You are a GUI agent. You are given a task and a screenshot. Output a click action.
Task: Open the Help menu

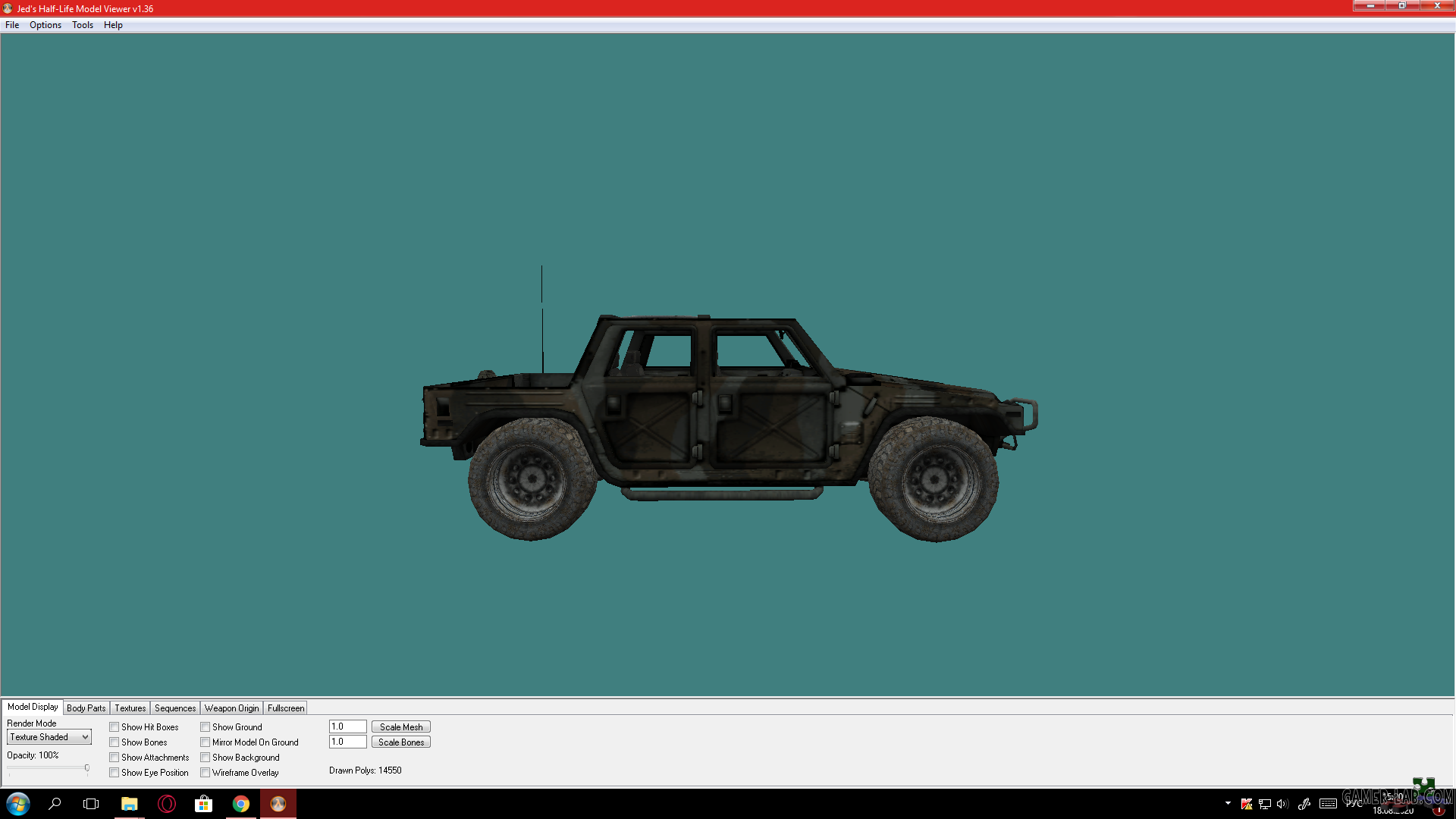(x=113, y=25)
